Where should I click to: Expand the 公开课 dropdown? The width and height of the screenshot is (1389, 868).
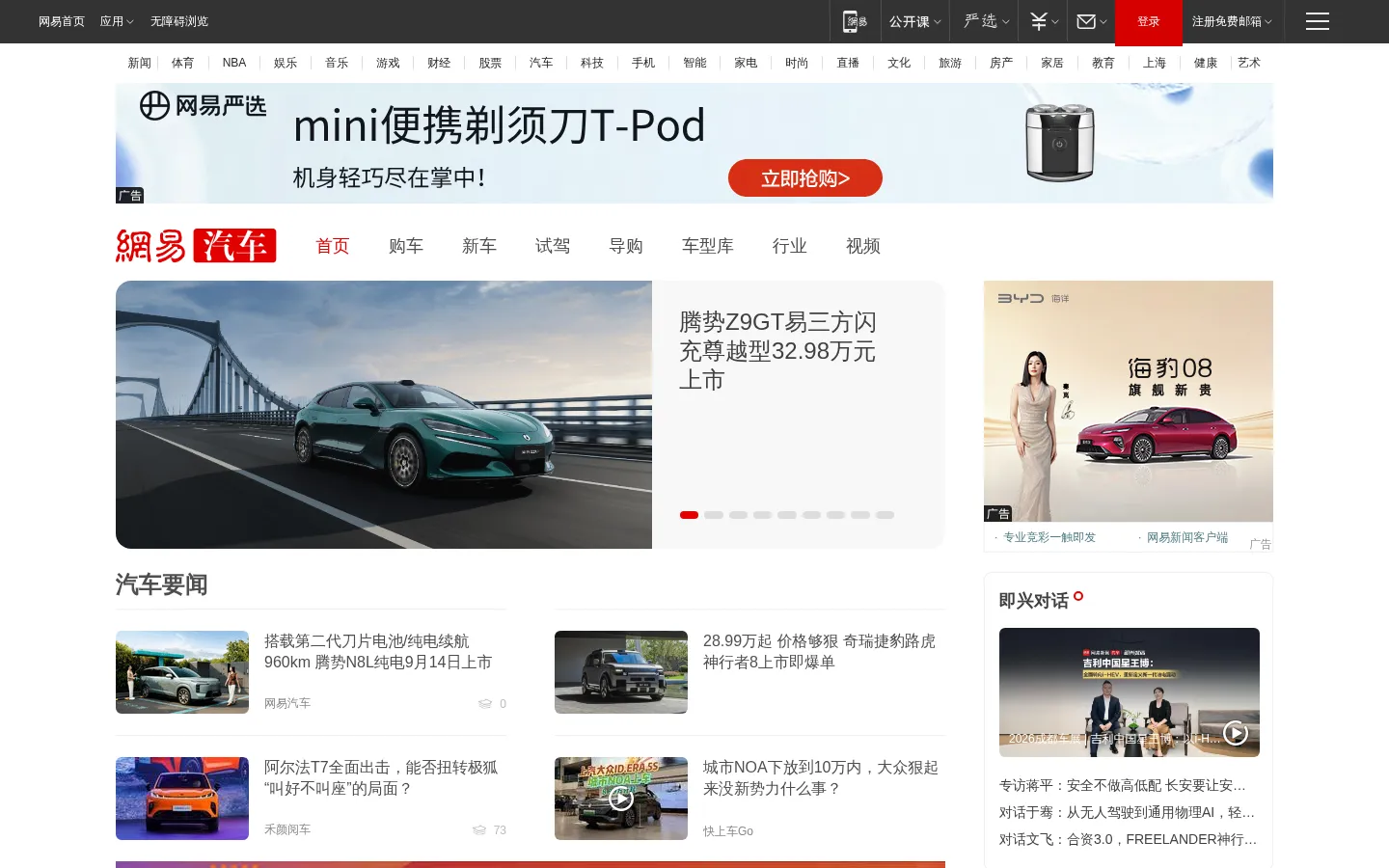[x=914, y=21]
